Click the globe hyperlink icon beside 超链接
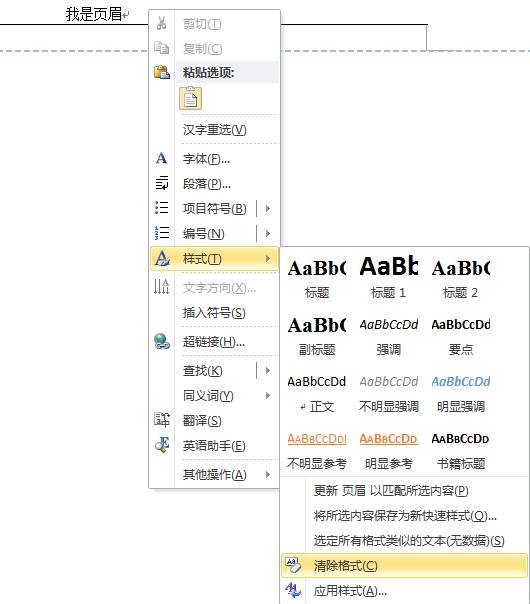 [x=162, y=341]
